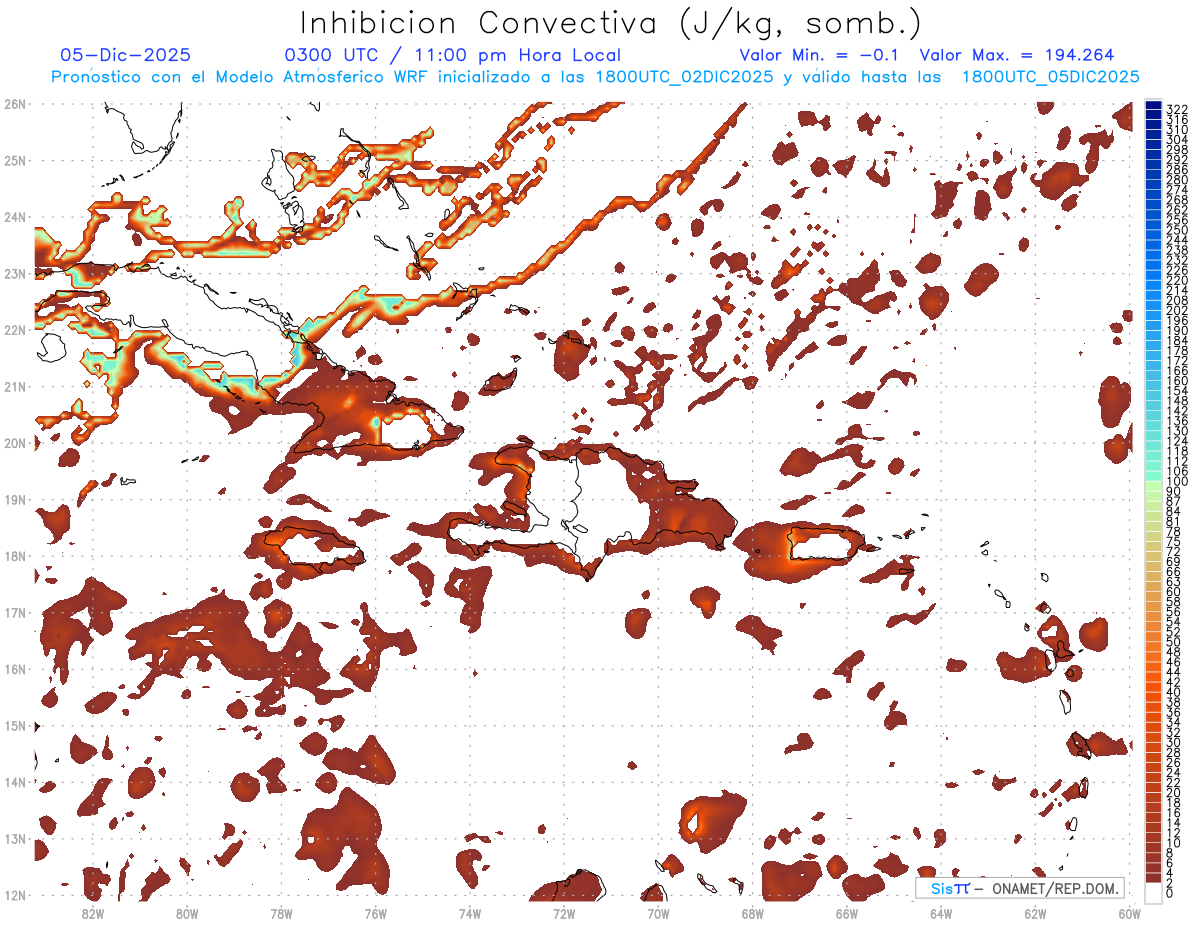Click the 70W longitude label

click(658, 913)
